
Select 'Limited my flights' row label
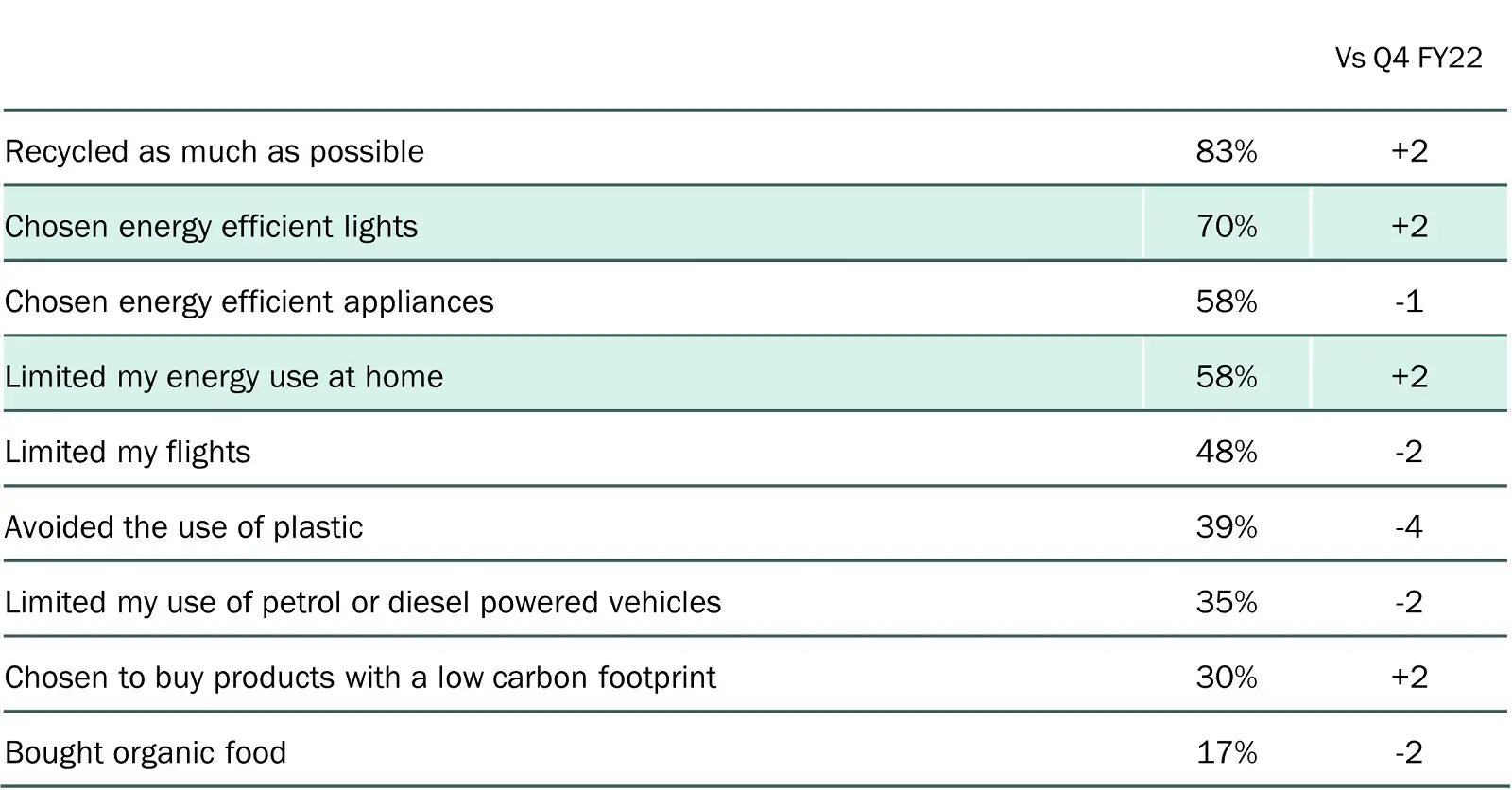point(128,453)
